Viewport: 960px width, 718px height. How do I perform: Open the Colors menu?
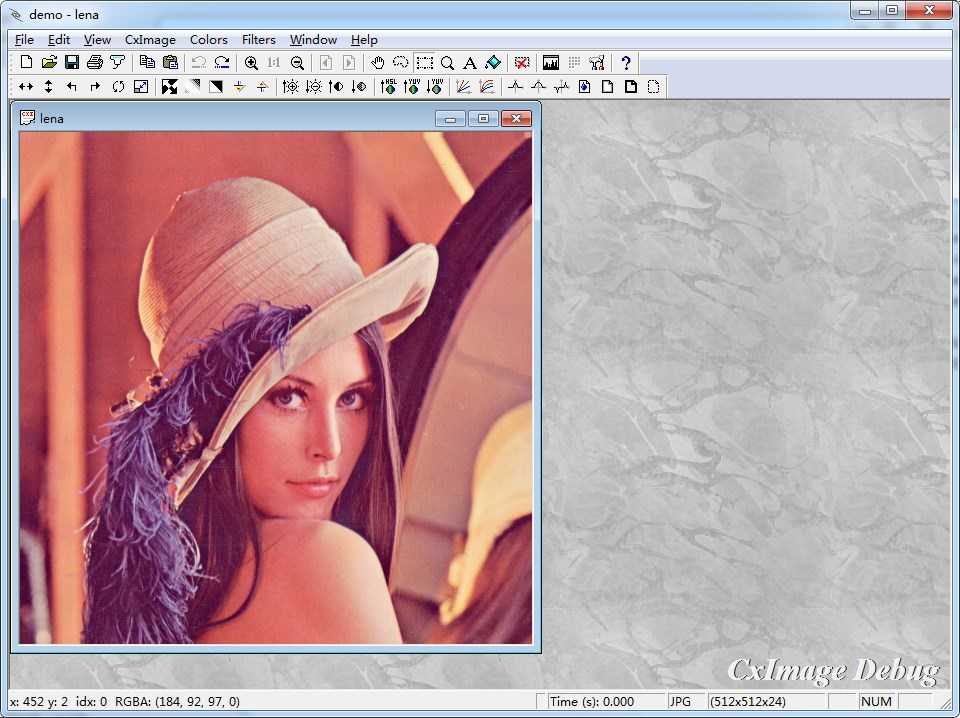(x=208, y=40)
